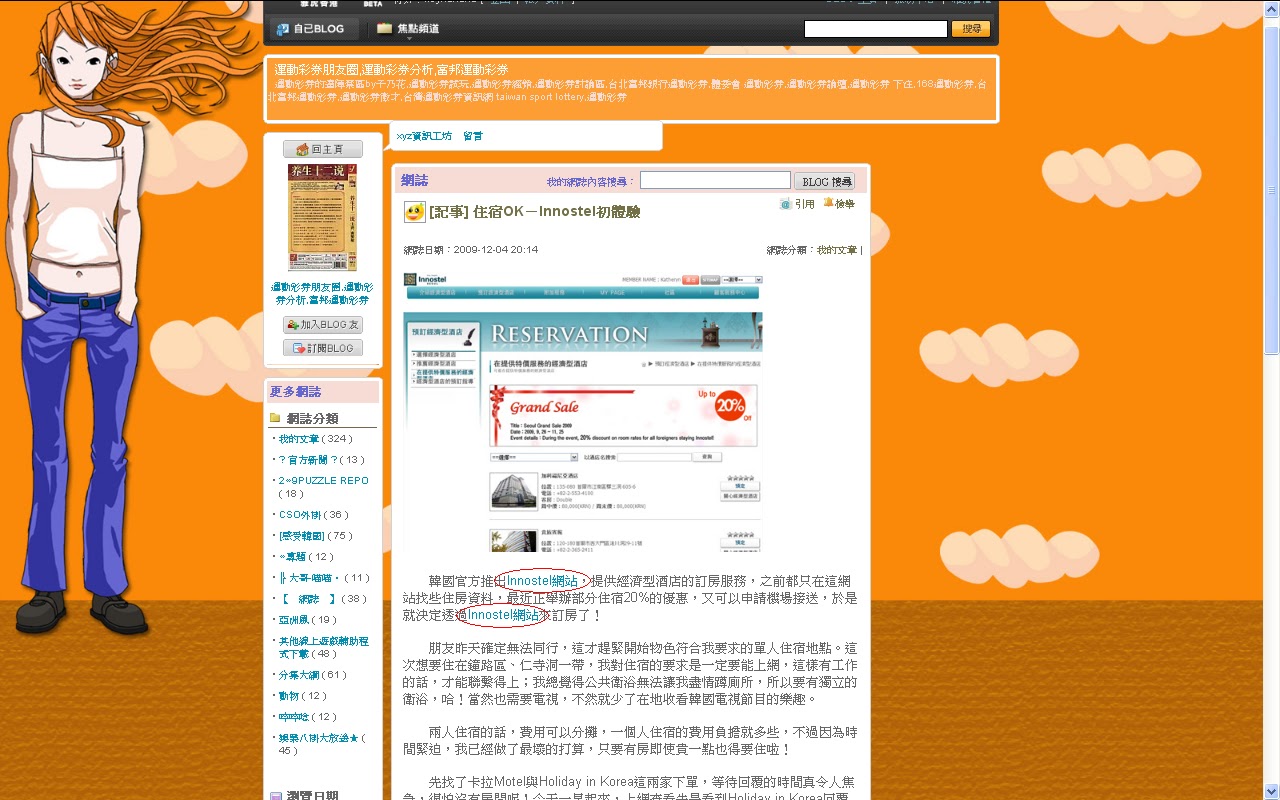
Task: Expand the 2«9PUZZLE REPO category in the sidebar
Action: [x=323, y=480]
